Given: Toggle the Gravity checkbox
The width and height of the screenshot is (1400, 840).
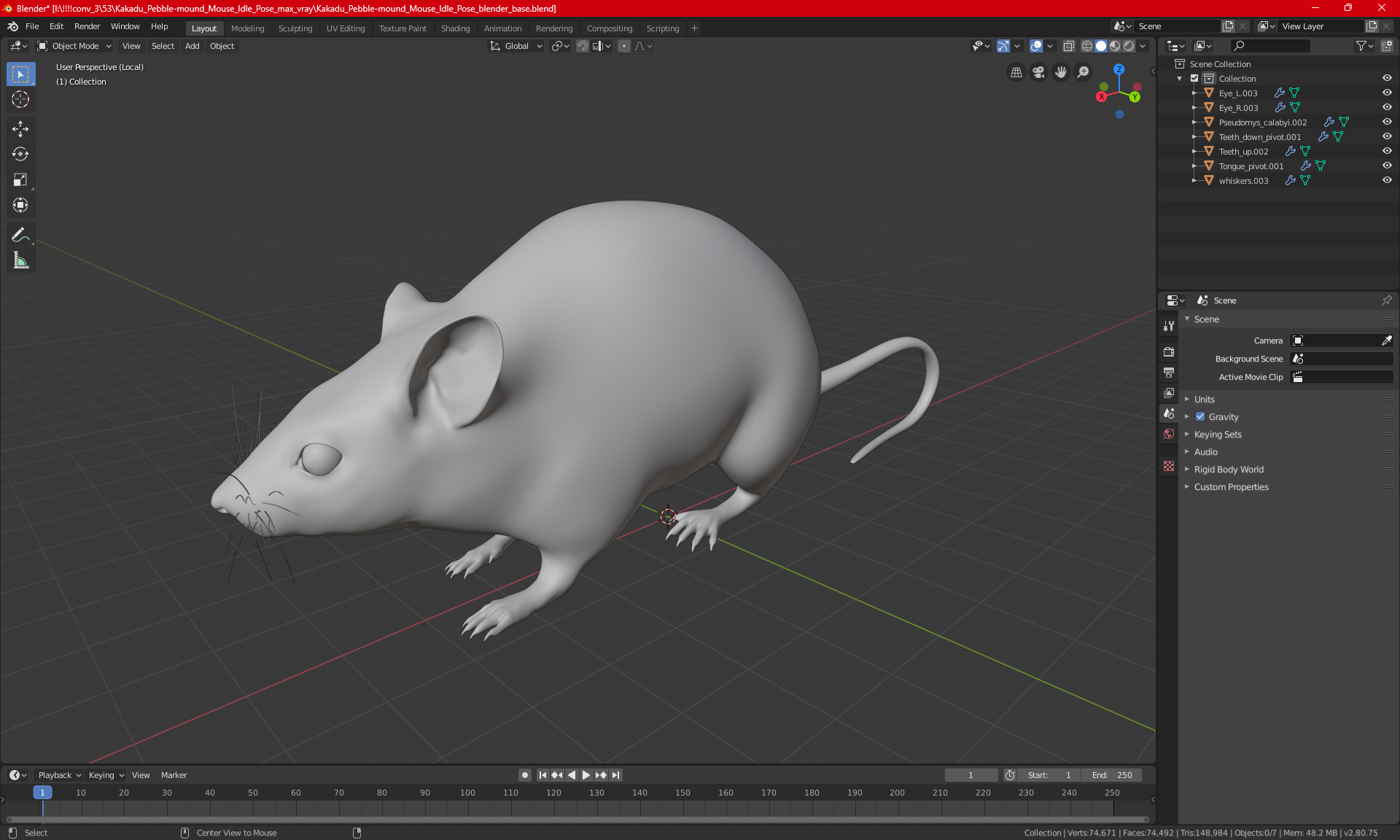Looking at the screenshot, I should 1200,417.
